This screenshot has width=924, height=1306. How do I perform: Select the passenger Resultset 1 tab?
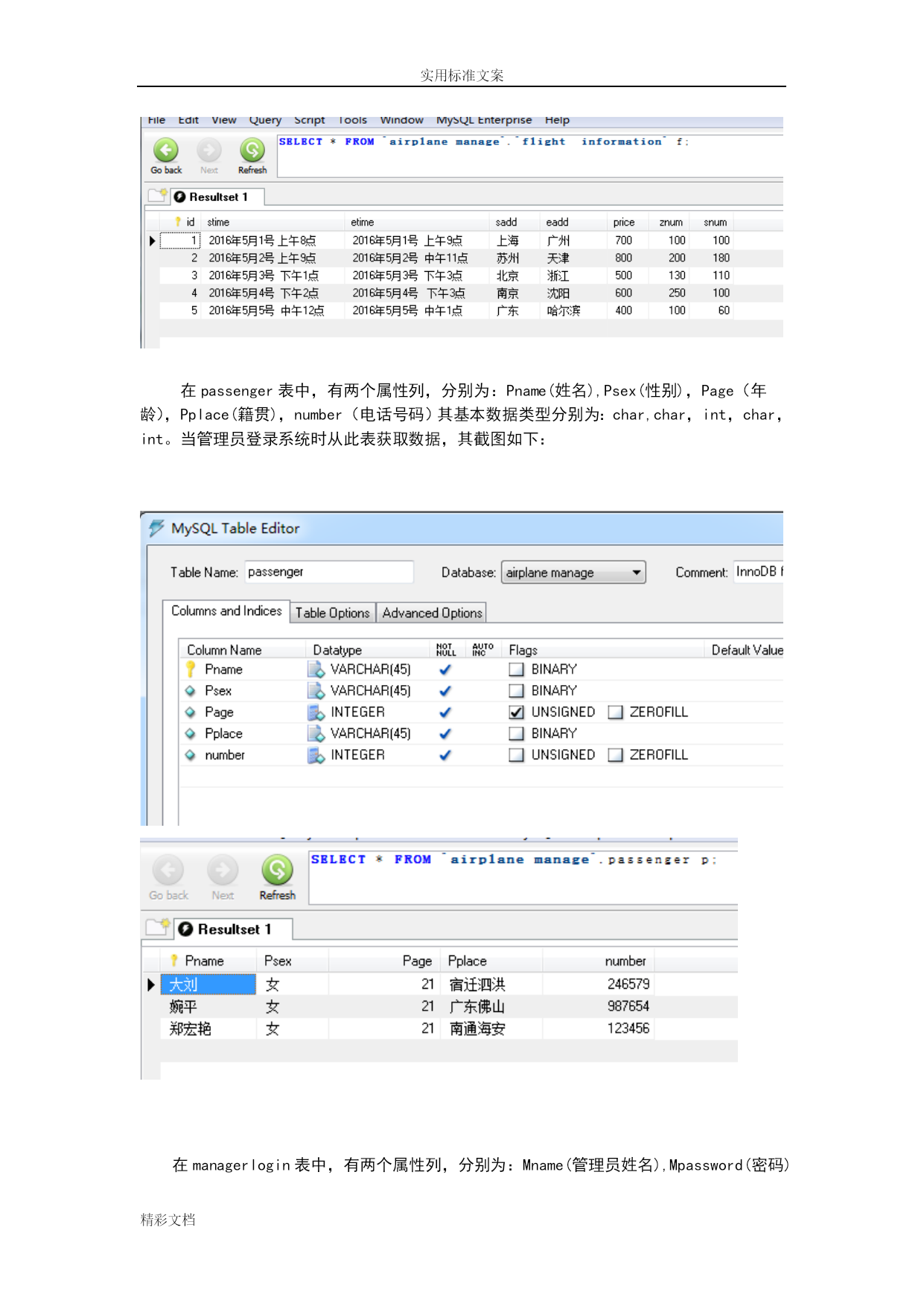pos(234,929)
